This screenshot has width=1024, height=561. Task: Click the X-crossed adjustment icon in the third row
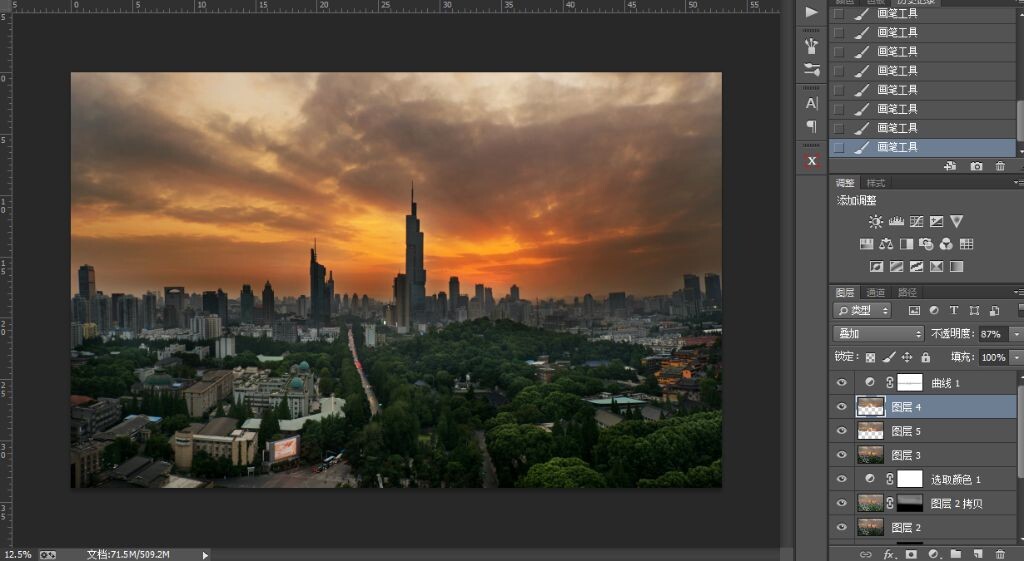point(936,266)
